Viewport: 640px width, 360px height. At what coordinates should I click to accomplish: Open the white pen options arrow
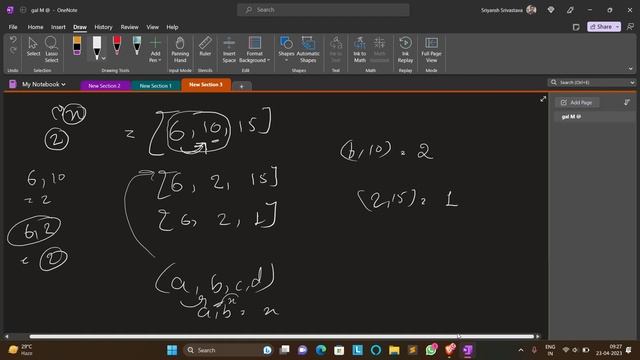click(x=104, y=59)
